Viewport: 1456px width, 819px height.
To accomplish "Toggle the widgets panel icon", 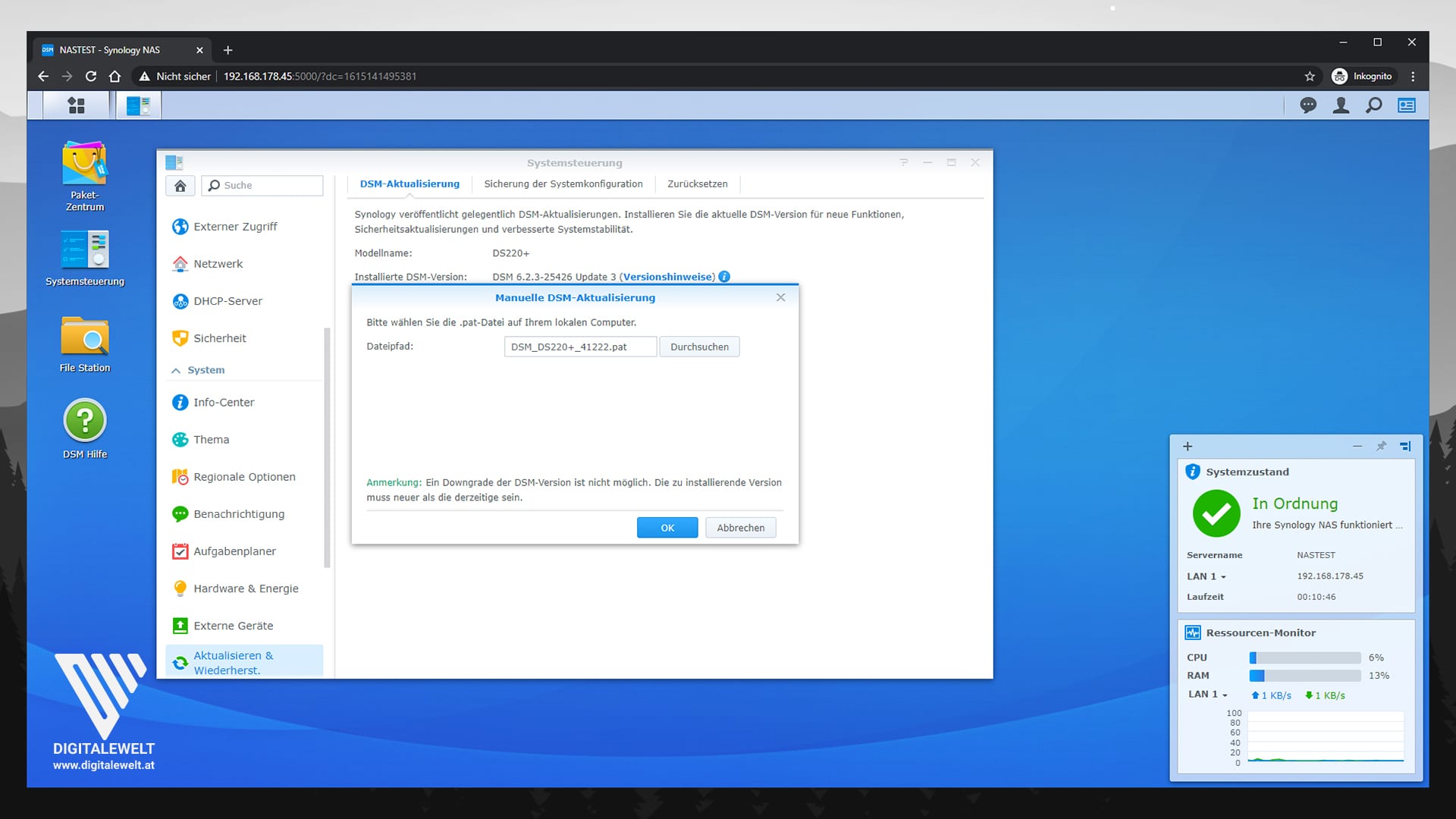I will point(1407,105).
